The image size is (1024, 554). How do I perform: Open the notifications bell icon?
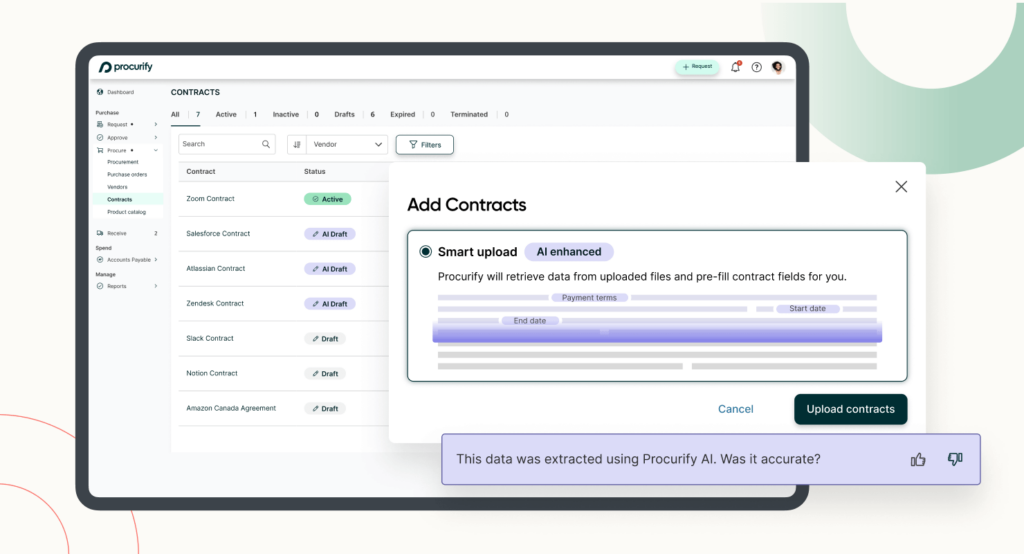click(735, 67)
